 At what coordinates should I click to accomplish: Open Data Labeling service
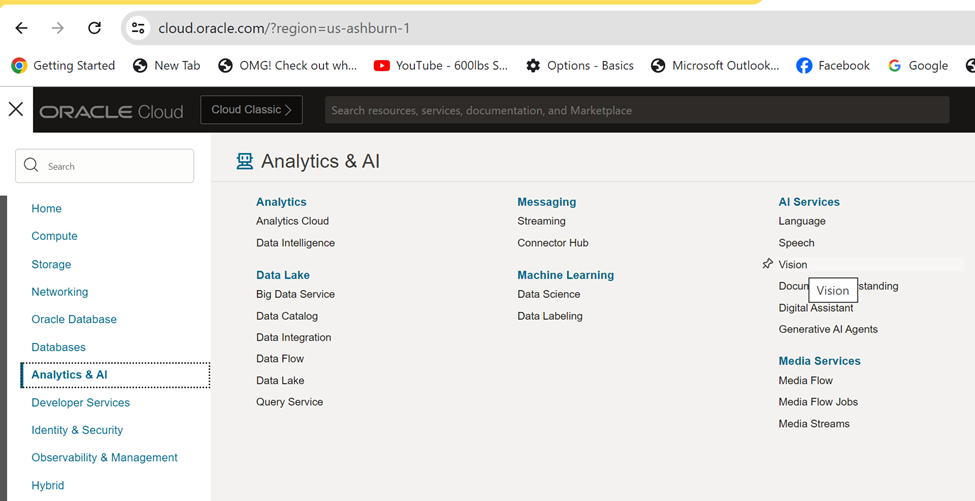550,316
